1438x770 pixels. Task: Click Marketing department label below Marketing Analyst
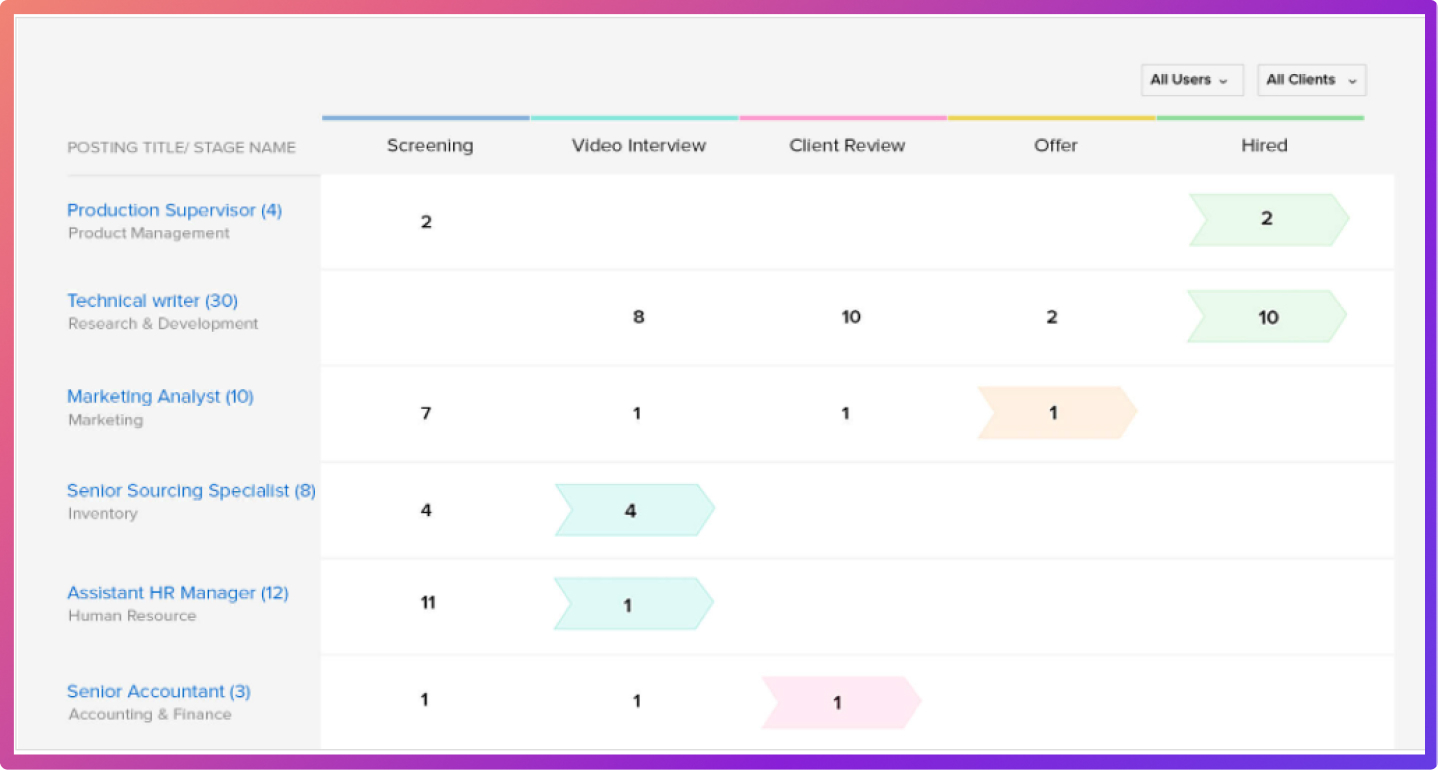pos(105,420)
